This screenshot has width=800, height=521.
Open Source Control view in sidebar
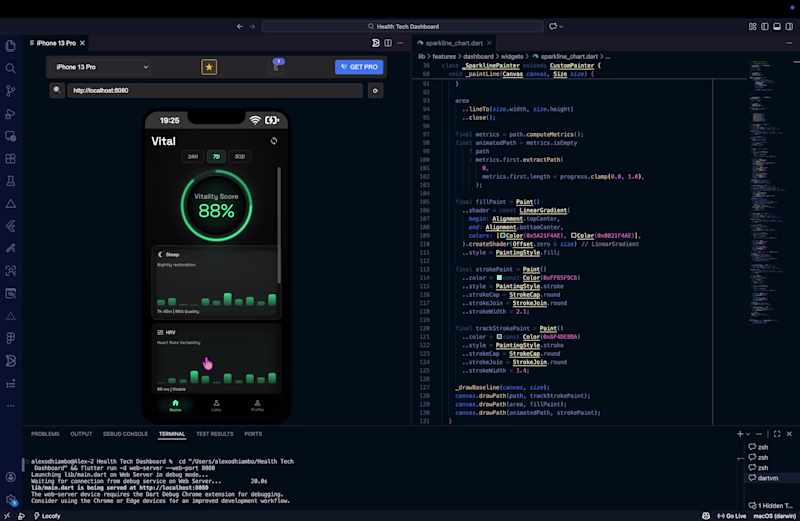pyautogui.click(x=11, y=90)
